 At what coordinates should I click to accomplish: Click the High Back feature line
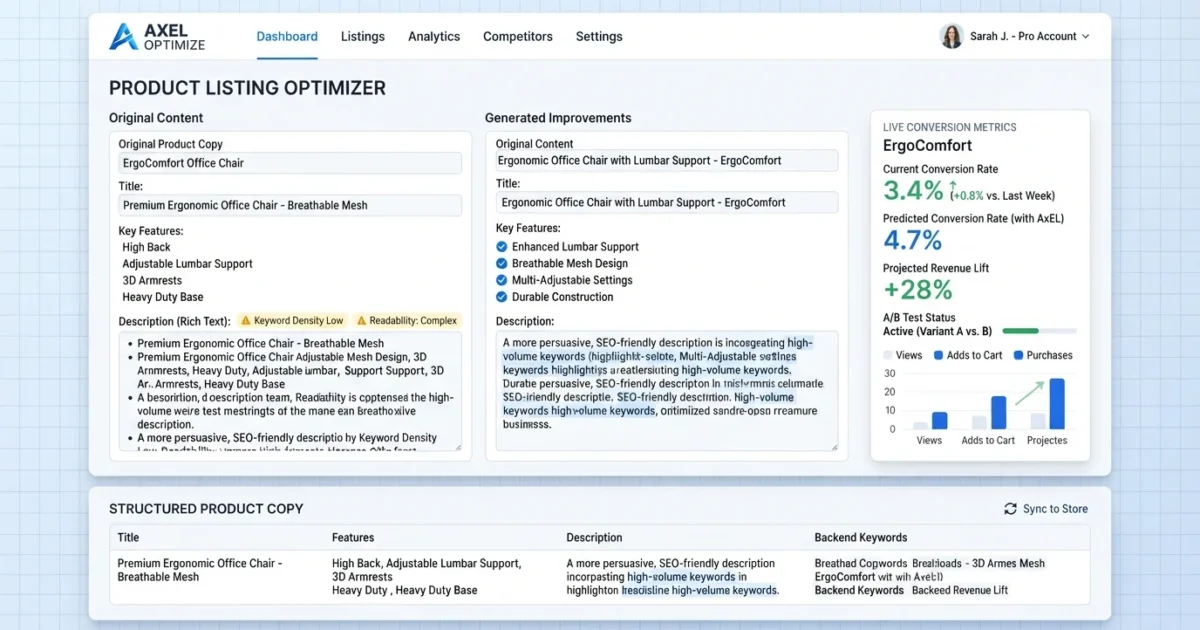146,247
